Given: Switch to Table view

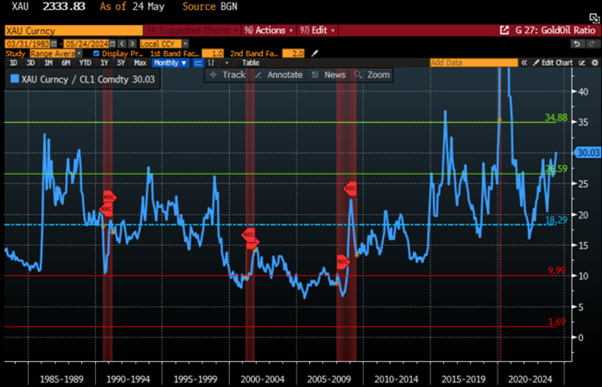Looking at the screenshot, I should coord(251,63).
